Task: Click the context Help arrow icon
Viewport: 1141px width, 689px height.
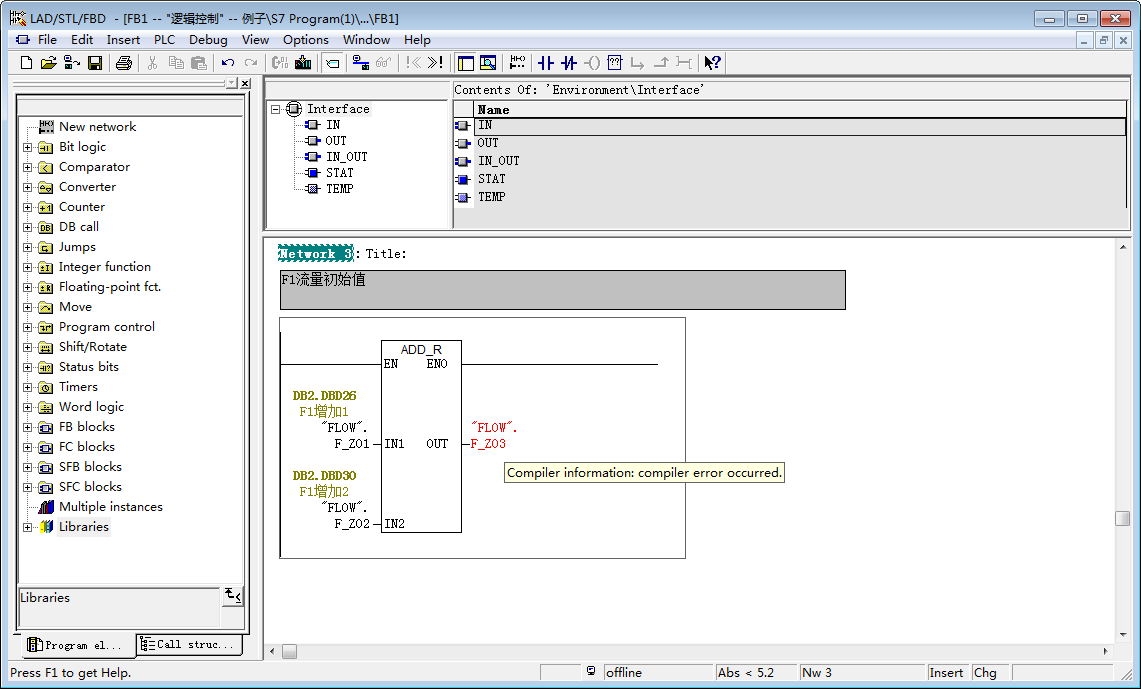Action: (712, 63)
